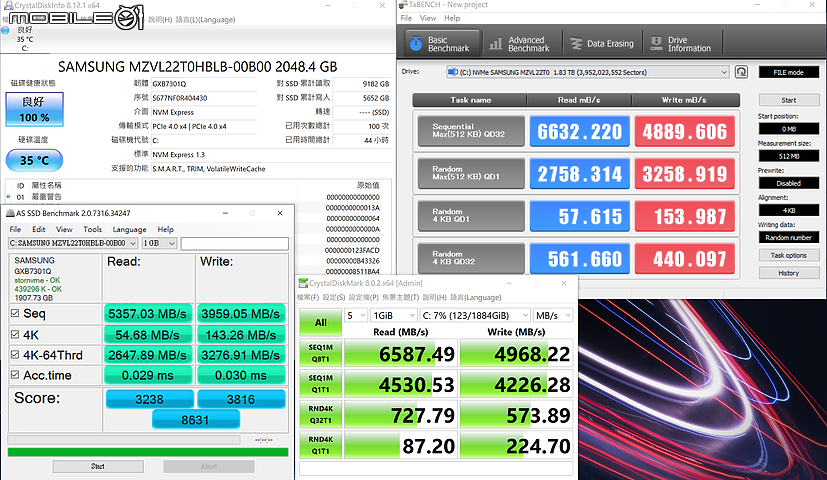Viewport: 827px width, 480px height.
Task: Select Random 4 KB QD32 task
Action: click(471, 258)
